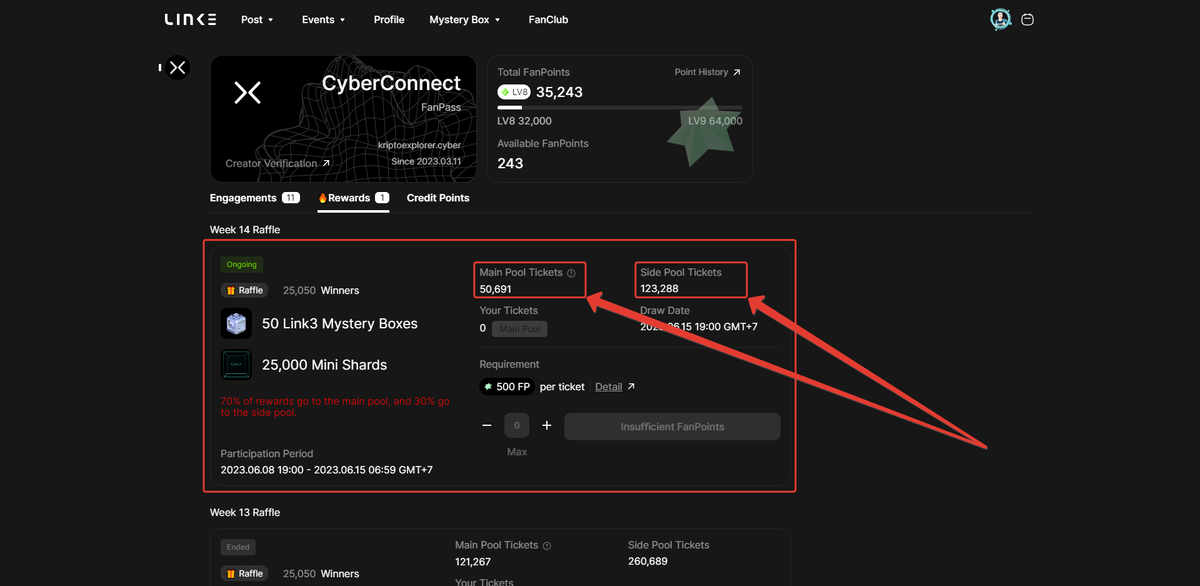Click the Ended badge in Week 13 Raffle
The height and width of the screenshot is (586, 1200).
(x=238, y=547)
